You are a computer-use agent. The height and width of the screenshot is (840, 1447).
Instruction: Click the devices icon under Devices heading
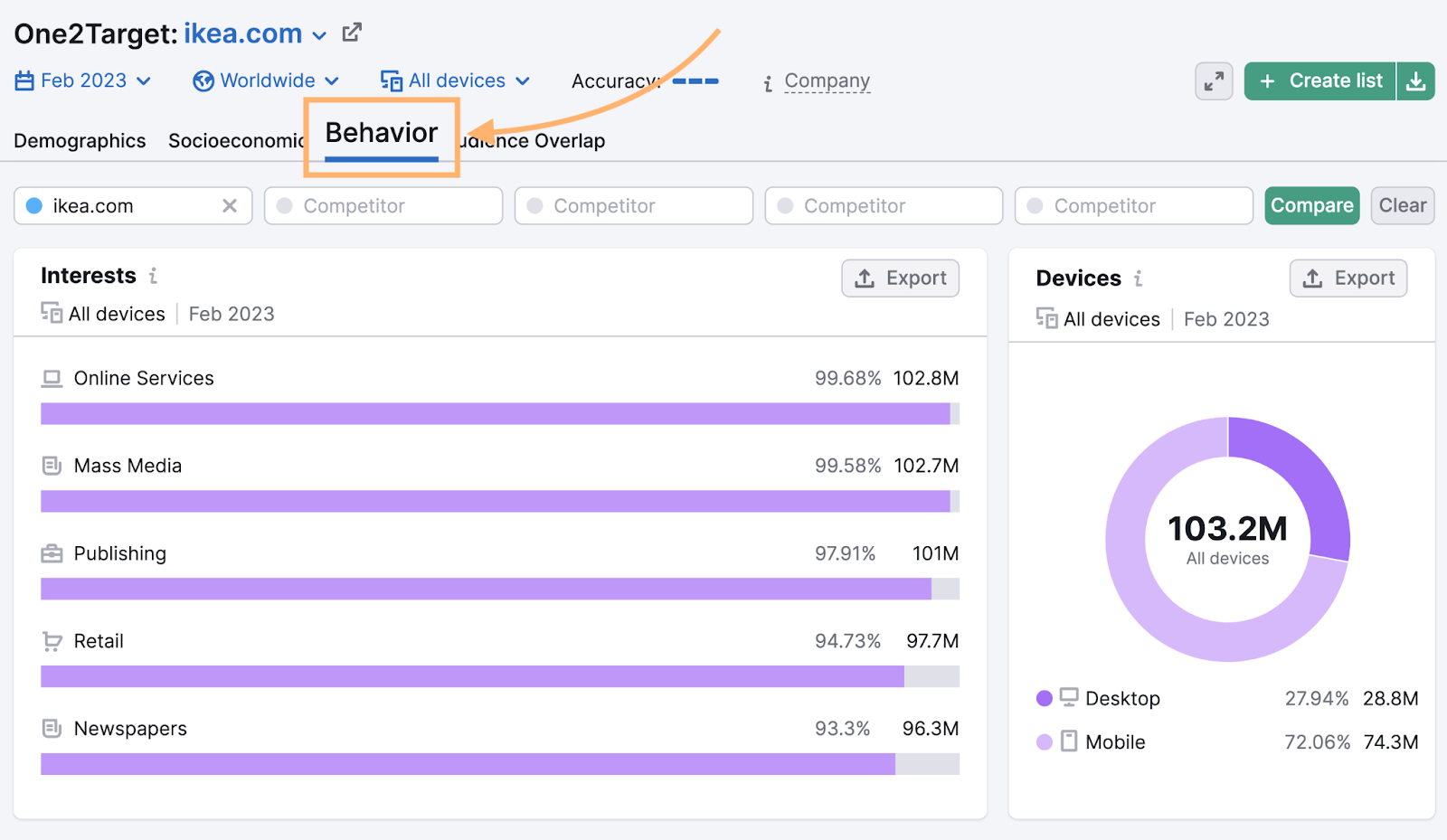(1047, 318)
